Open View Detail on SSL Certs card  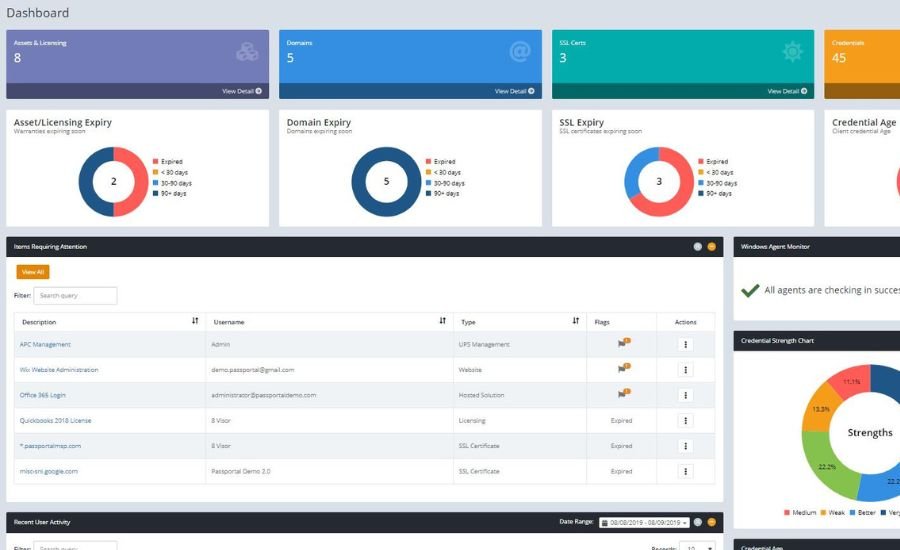pyautogui.click(x=787, y=91)
